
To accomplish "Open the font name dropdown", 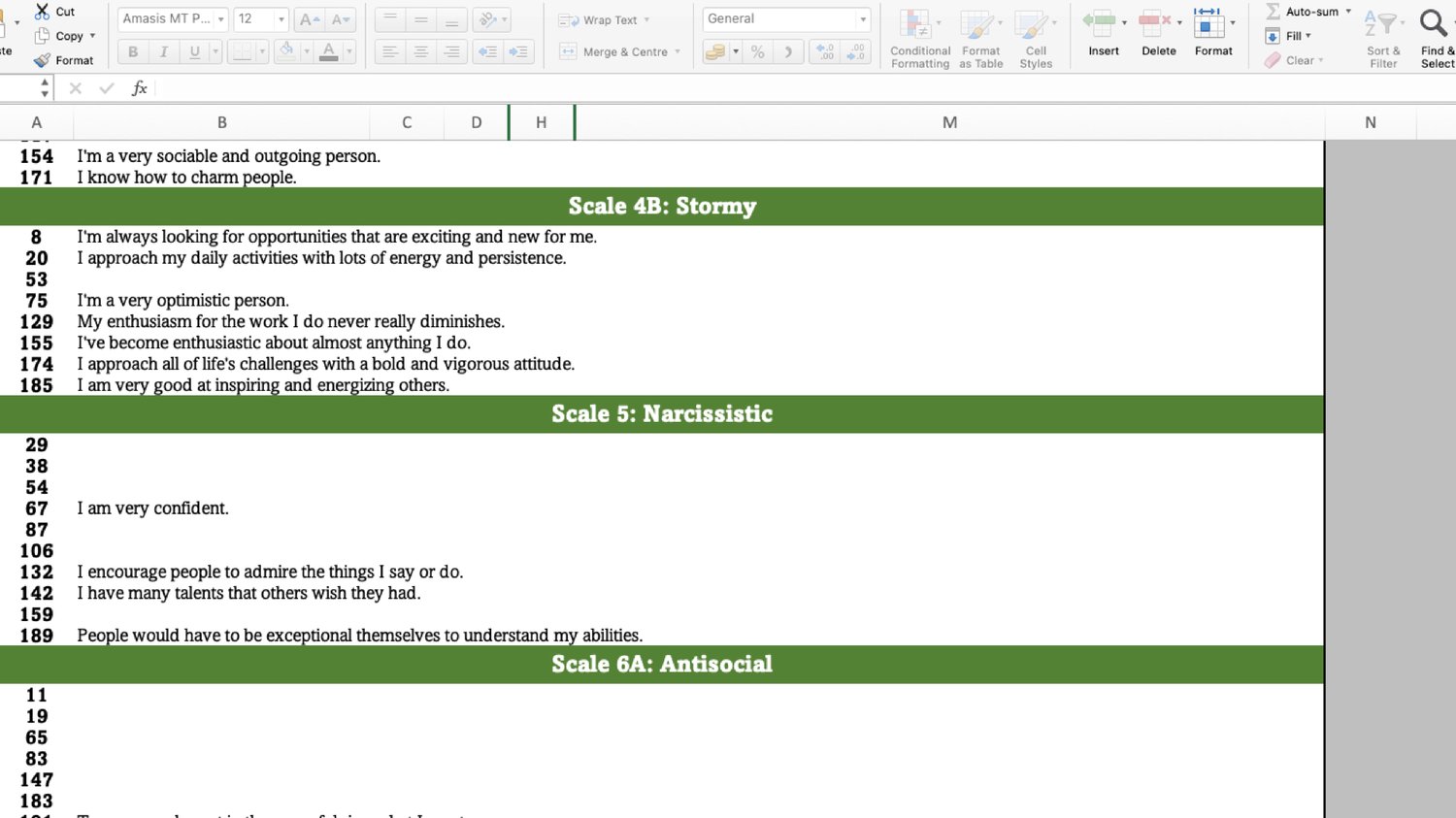I will click(221, 19).
